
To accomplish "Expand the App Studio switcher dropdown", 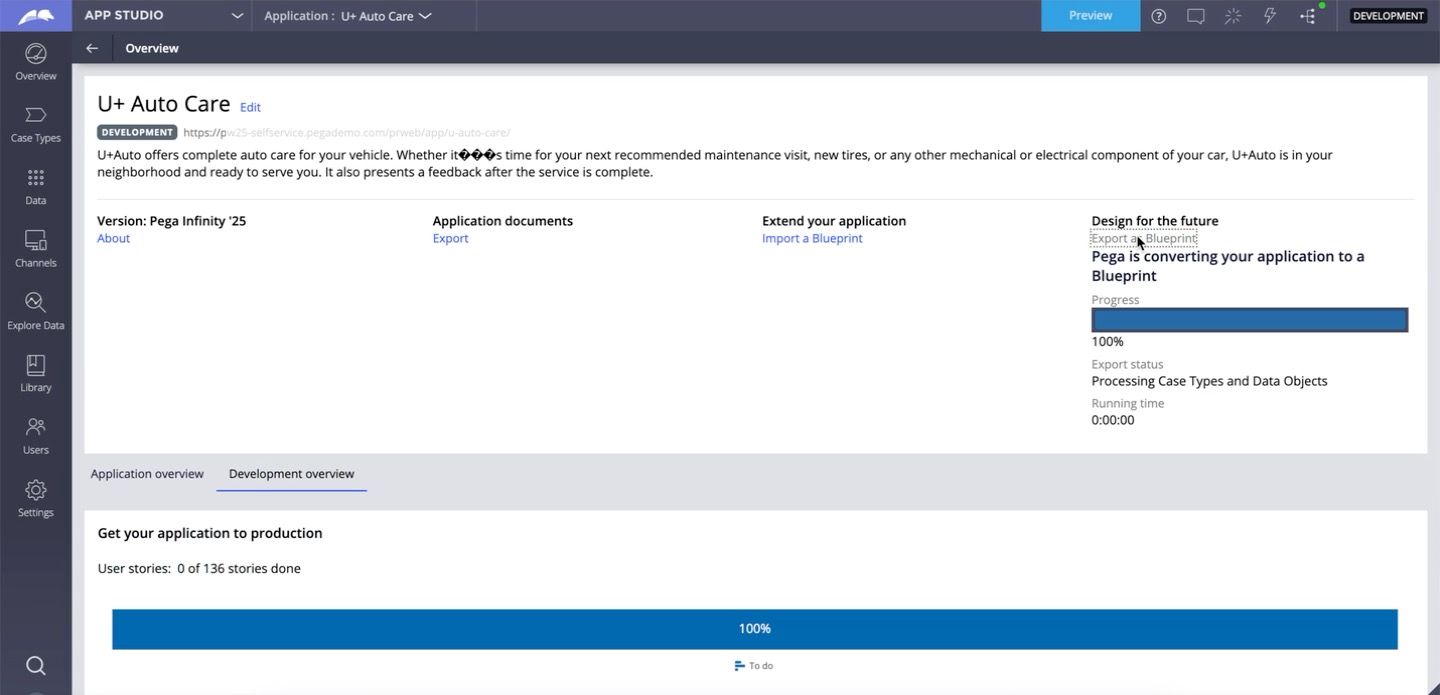I will pos(237,16).
